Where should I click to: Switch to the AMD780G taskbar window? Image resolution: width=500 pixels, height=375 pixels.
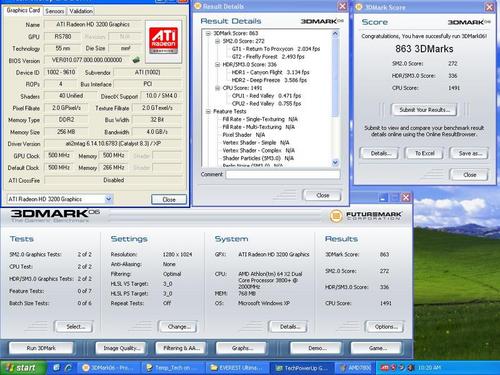355,368
